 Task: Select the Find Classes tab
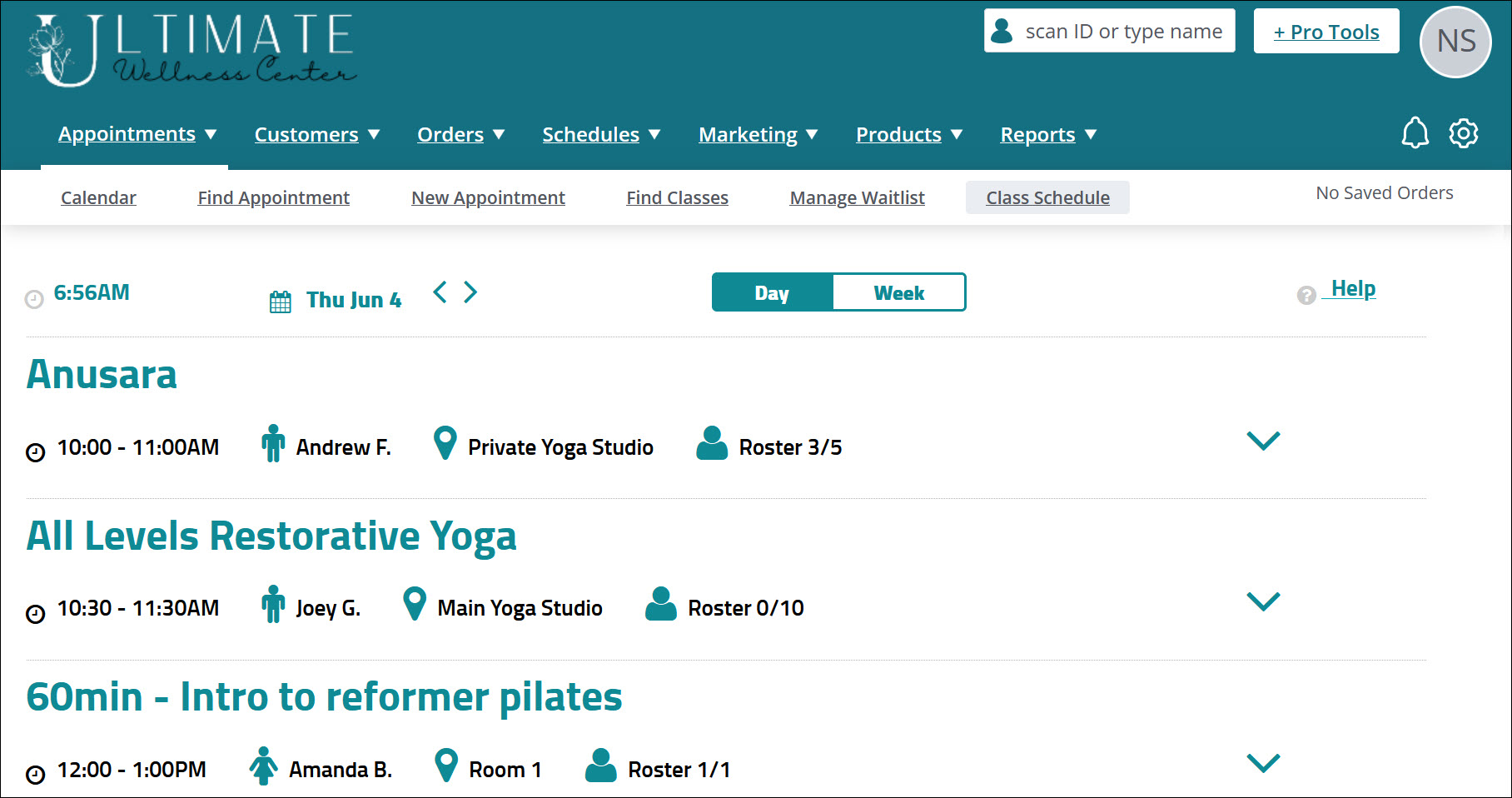tap(678, 197)
